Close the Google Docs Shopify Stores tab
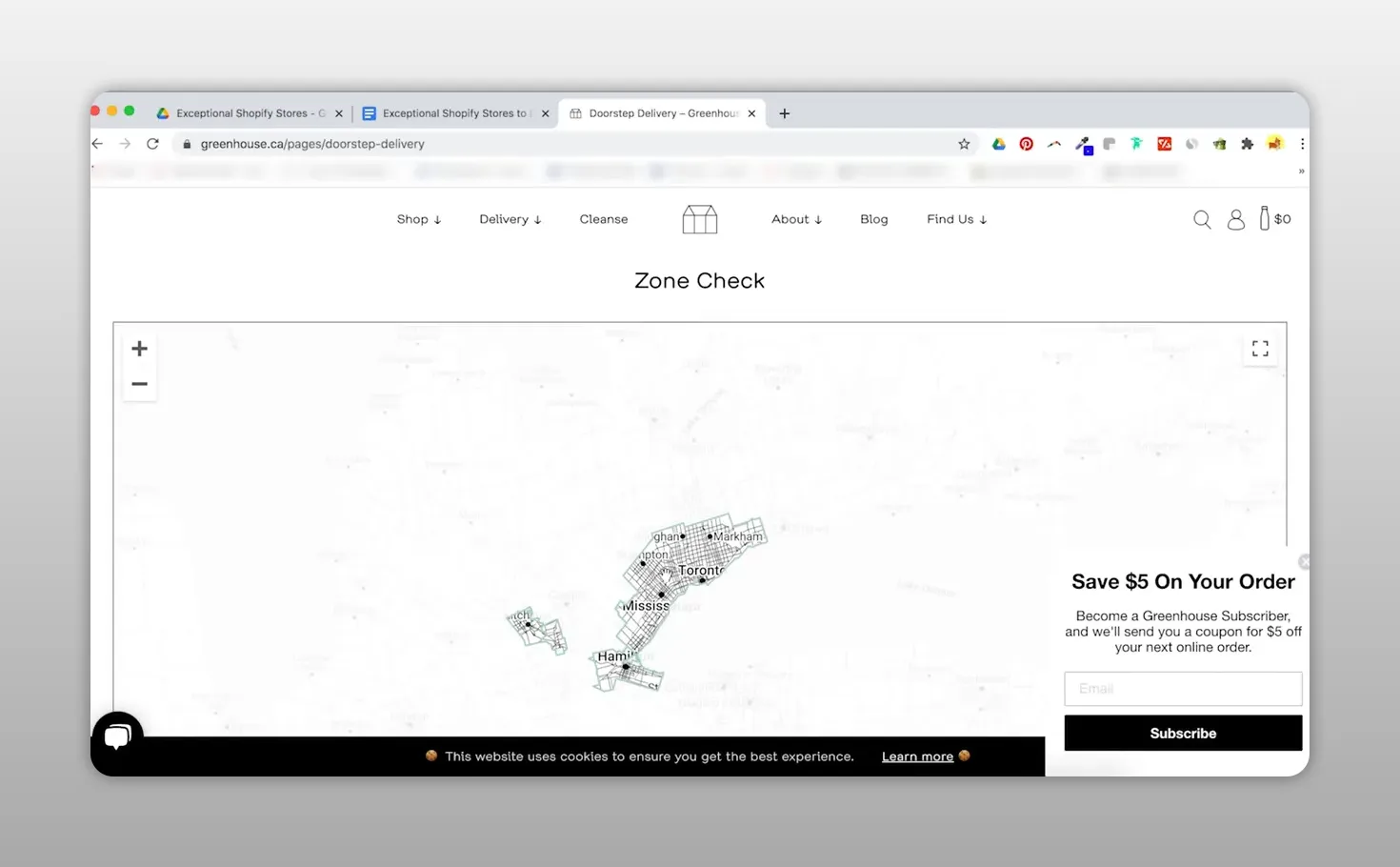Viewport: 1400px width, 867px height. [x=545, y=113]
